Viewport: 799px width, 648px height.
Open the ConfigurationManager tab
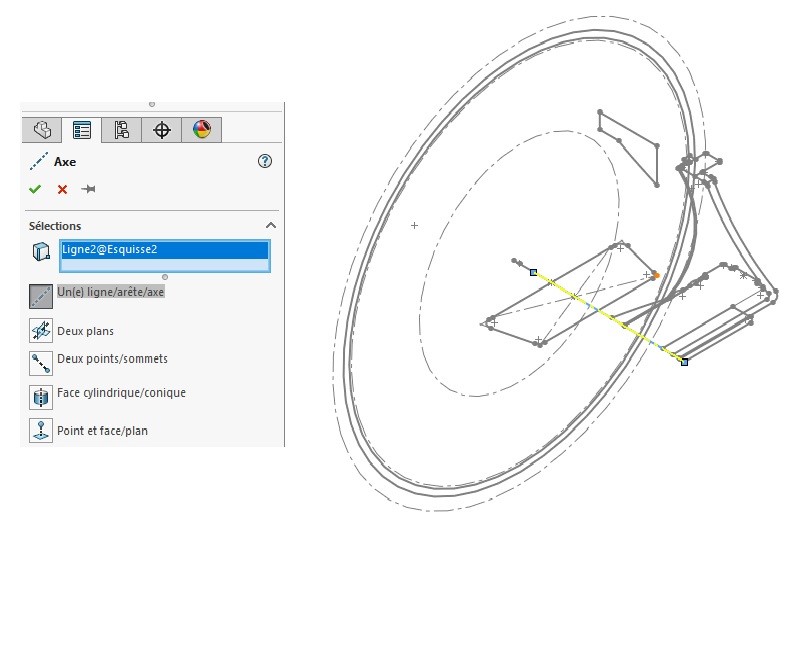(122, 130)
